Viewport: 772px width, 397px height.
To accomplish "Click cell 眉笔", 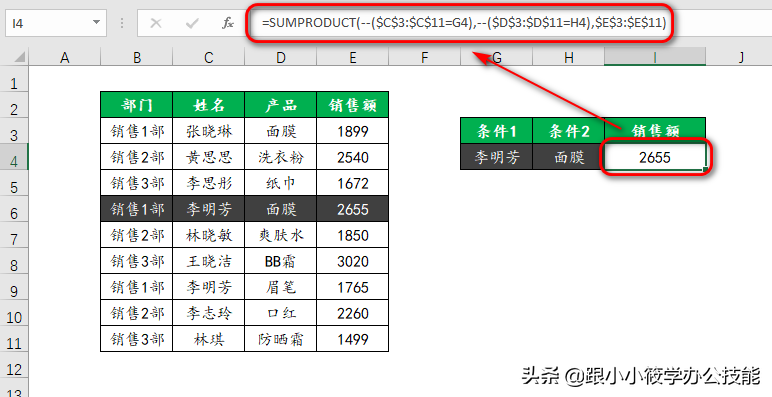I will click(281, 287).
